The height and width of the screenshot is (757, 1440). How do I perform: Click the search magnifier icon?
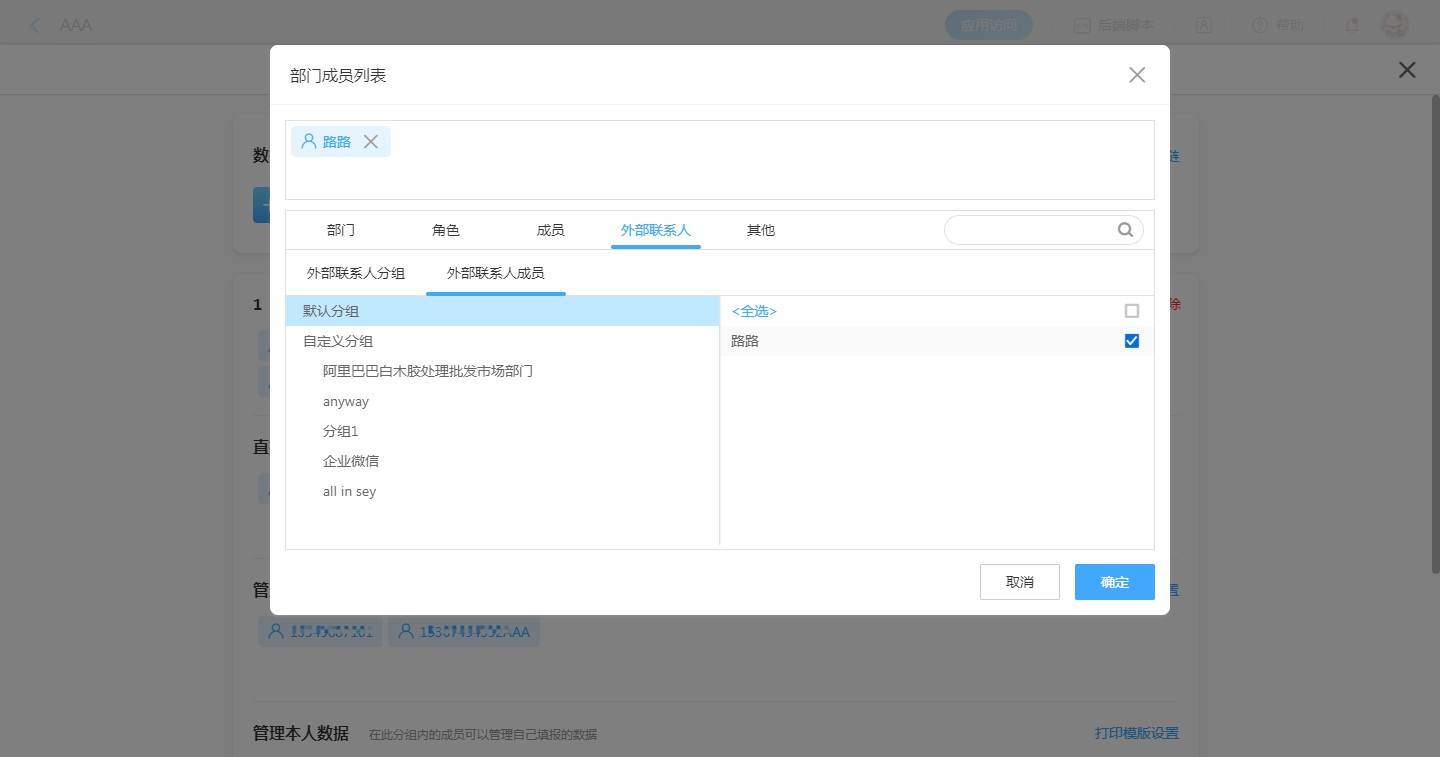pyautogui.click(x=1125, y=230)
